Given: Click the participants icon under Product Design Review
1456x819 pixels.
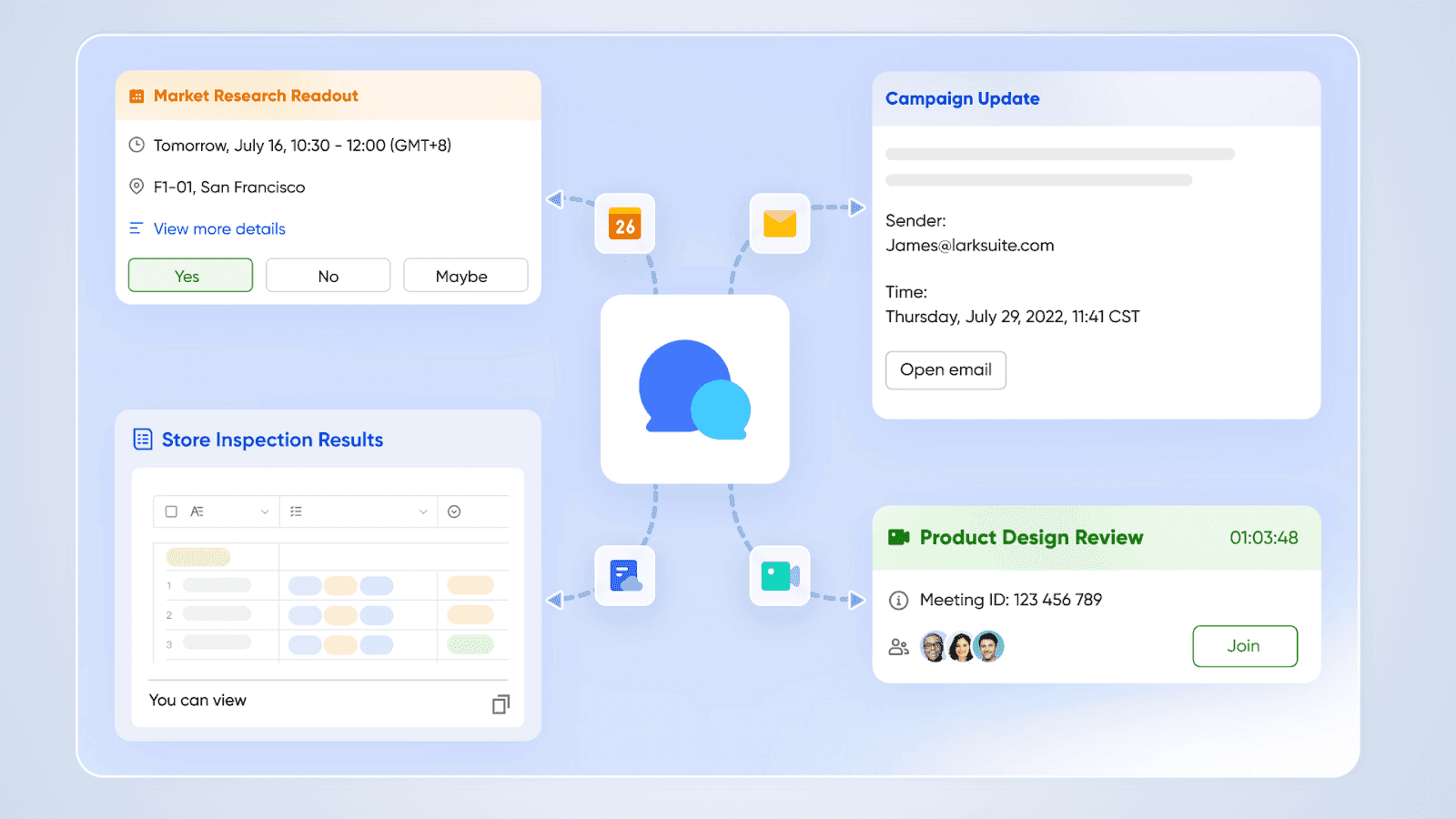Looking at the screenshot, I should [x=899, y=646].
